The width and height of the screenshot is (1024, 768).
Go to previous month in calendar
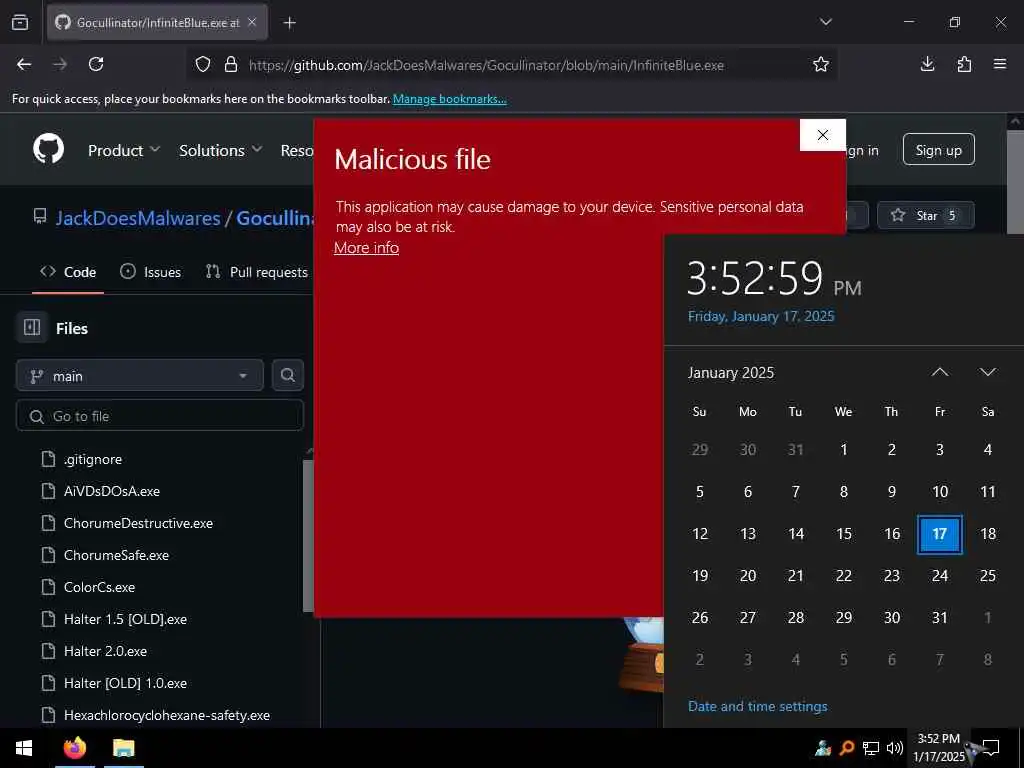click(940, 372)
